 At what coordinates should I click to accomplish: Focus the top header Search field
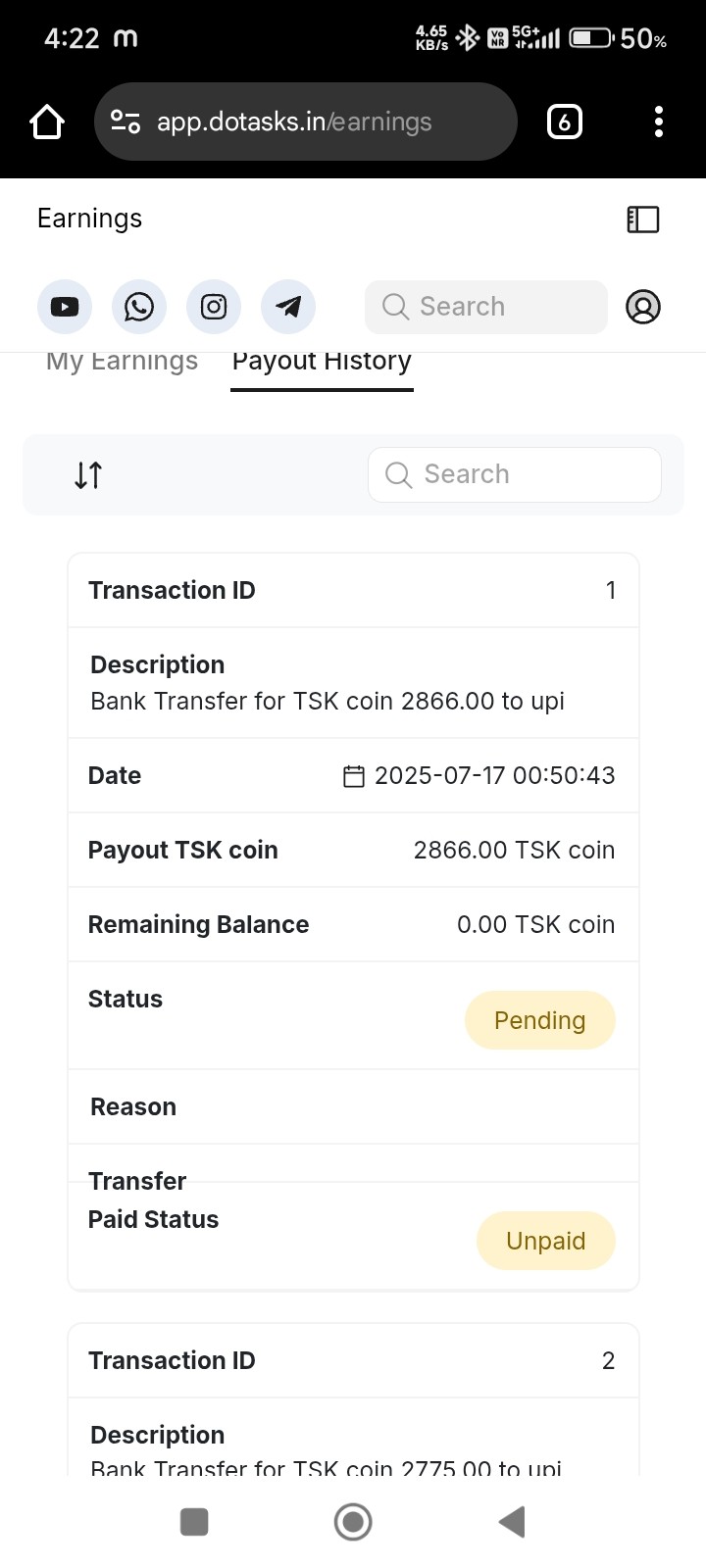(x=486, y=307)
